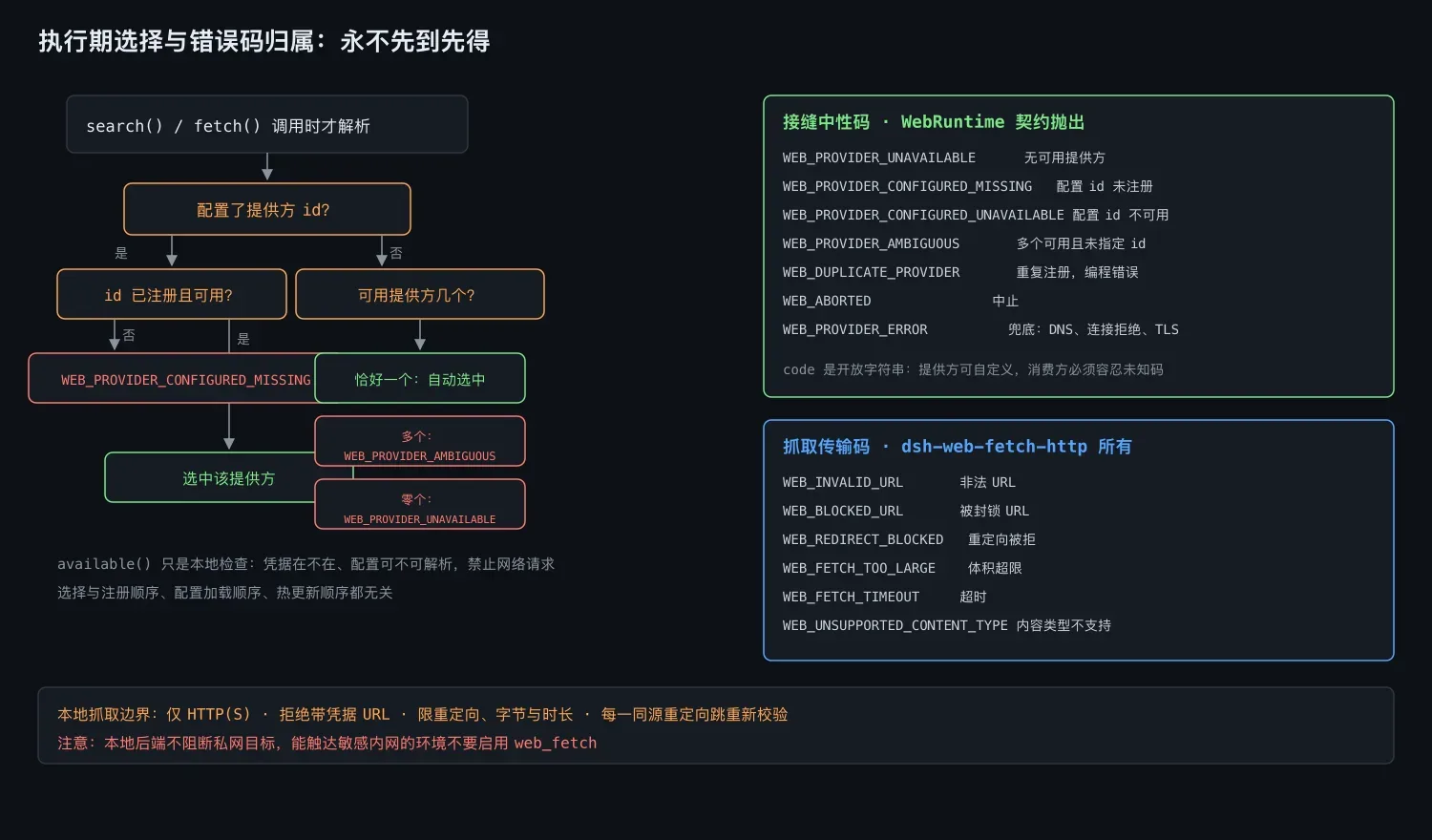The width and height of the screenshot is (1432, 840).
Task: Click the WEB_FETCH_TOO_LARGE row
Action: coord(902,568)
